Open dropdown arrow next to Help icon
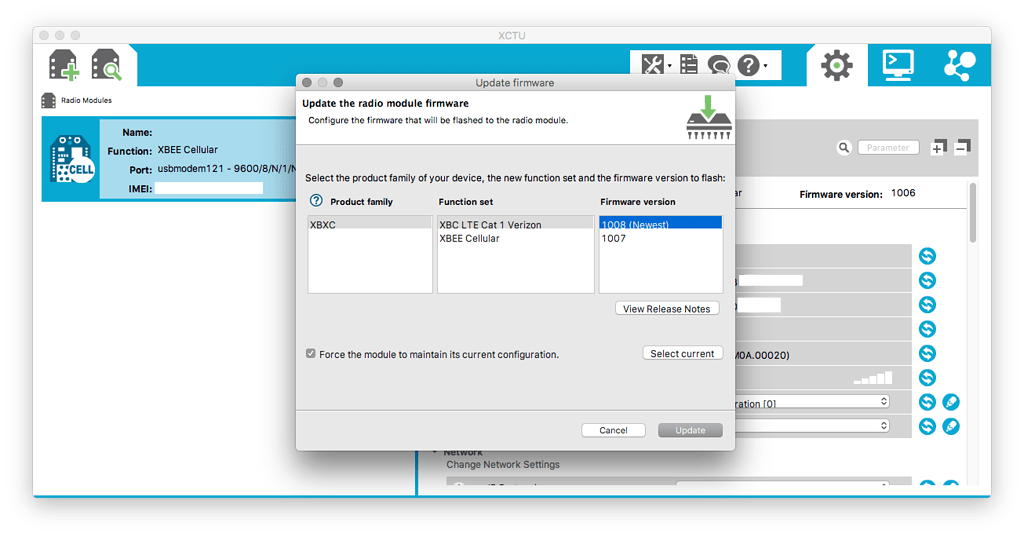The width and height of the screenshot is (1024, 536). [766, 65]
